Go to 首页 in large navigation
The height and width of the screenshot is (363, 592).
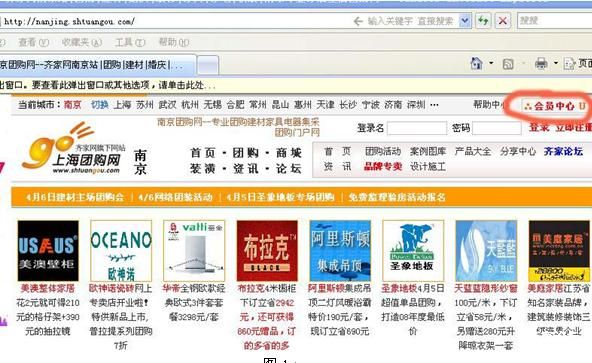coord(203,153)
